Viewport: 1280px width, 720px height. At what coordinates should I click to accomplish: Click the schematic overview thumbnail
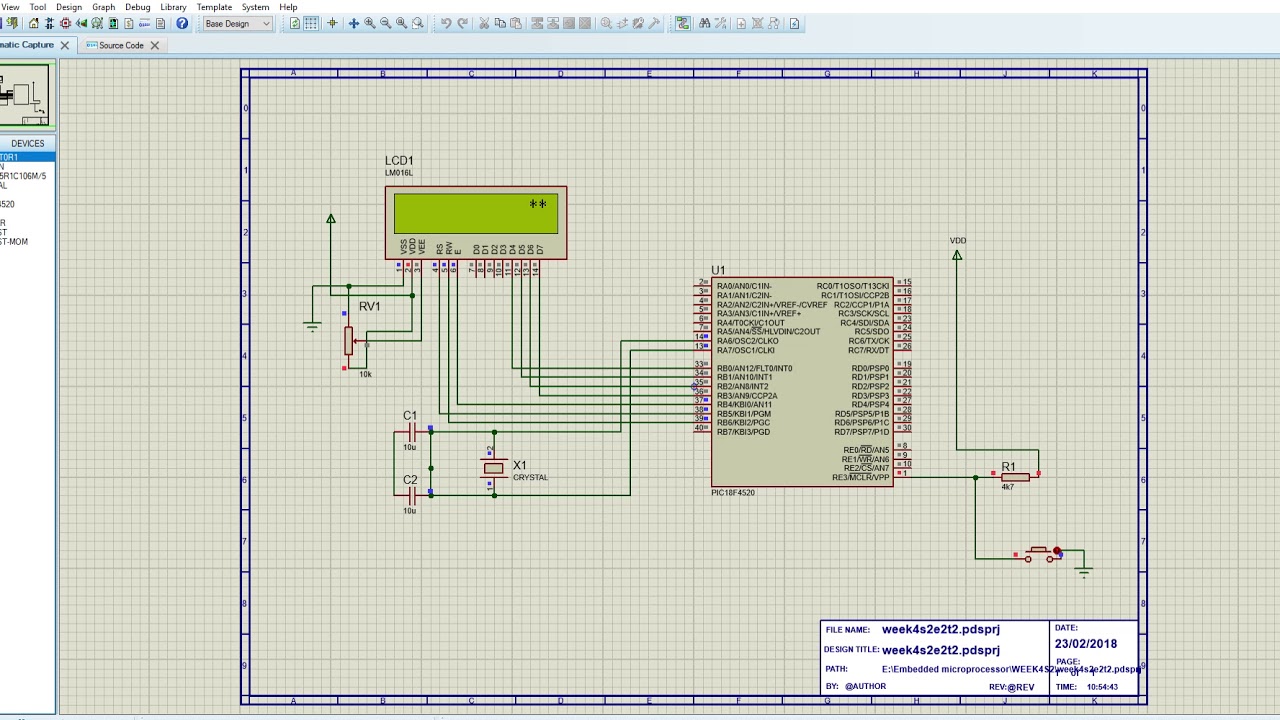tap(24, 95)
